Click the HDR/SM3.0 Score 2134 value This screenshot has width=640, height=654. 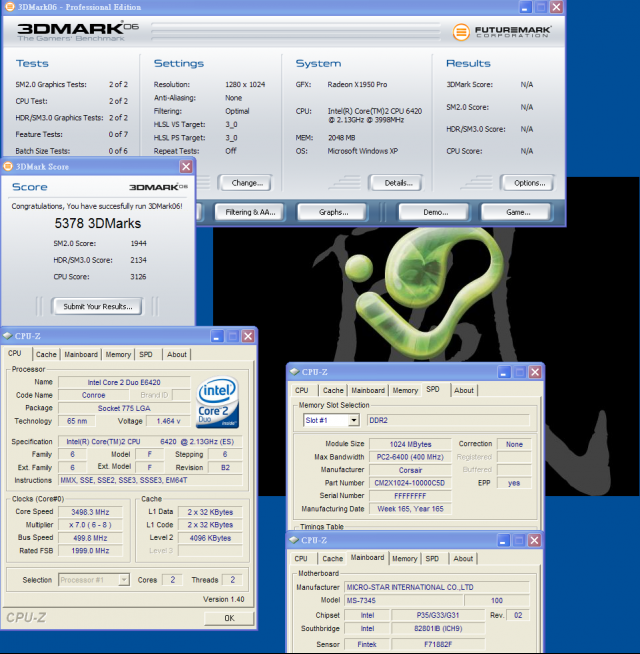(138, 260)
